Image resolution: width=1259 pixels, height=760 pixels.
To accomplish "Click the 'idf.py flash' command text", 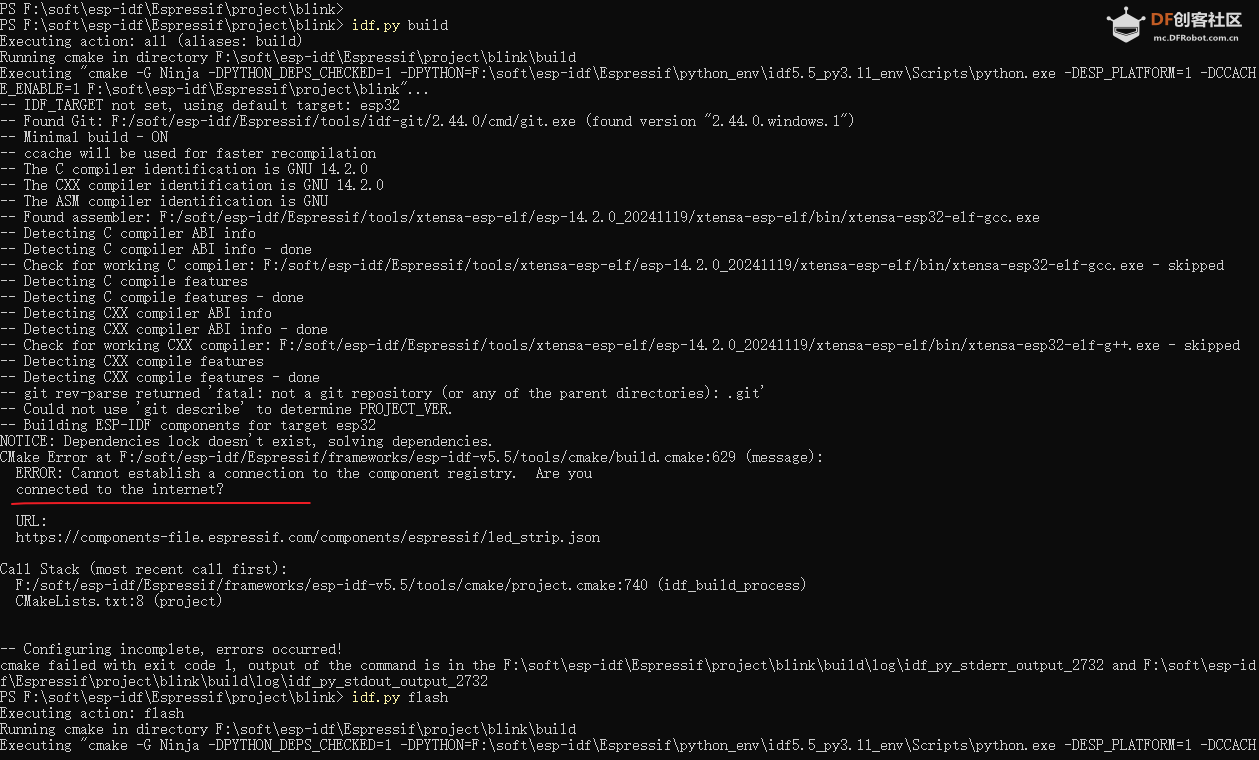I will click(x=400, y=697).
